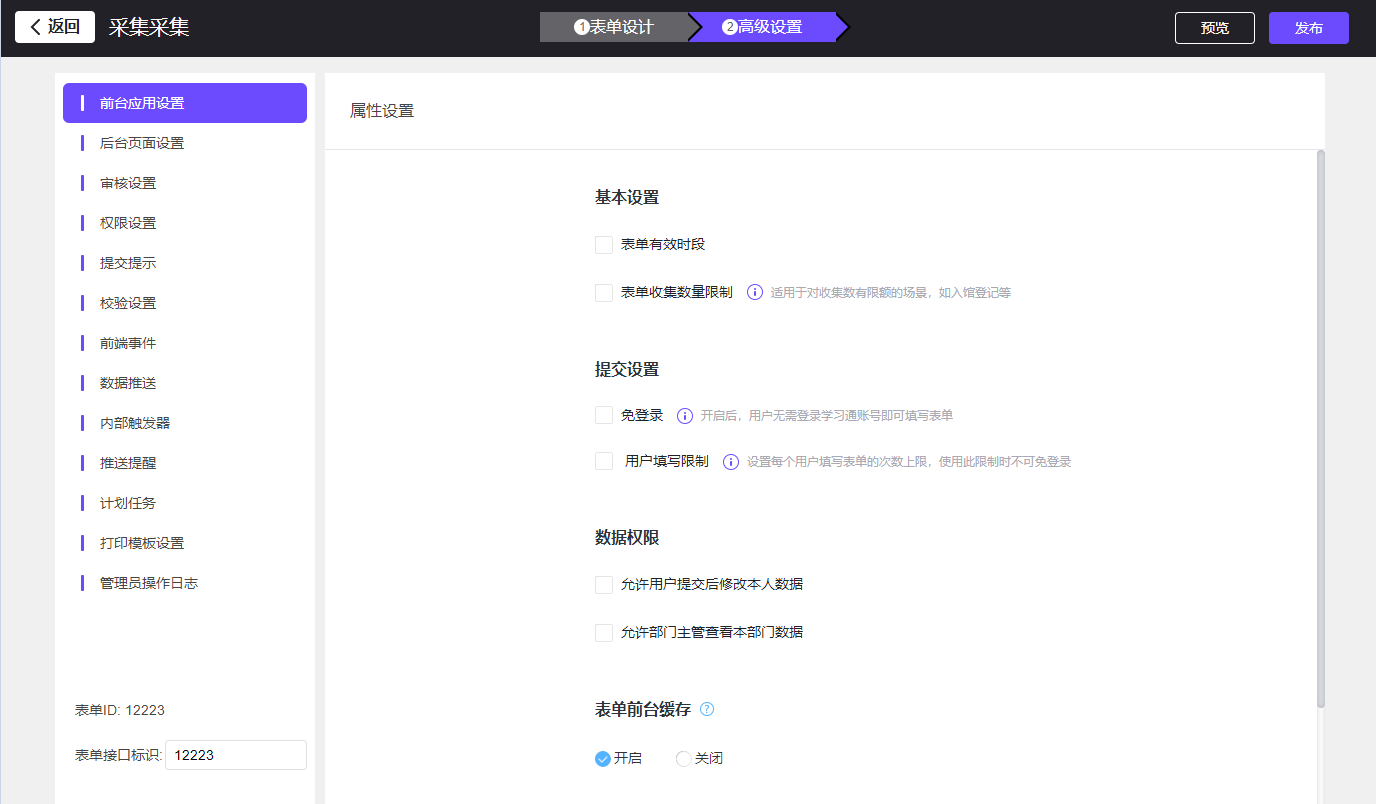
Task: Go to 数据推送 settings
Action: [x=185, y=383]
